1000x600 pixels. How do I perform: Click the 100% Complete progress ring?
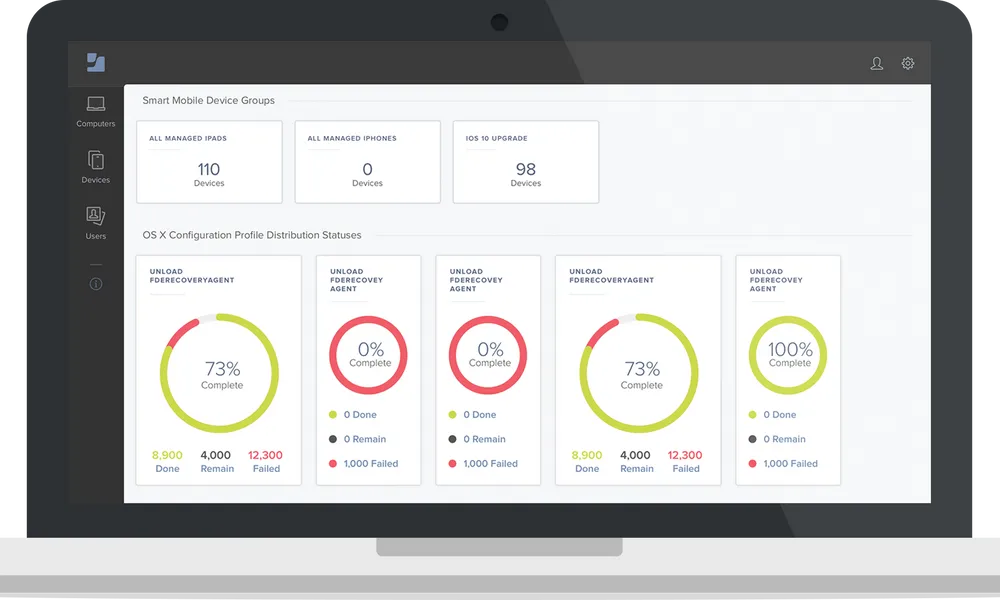pyautogui.click(x=789, y=355)
